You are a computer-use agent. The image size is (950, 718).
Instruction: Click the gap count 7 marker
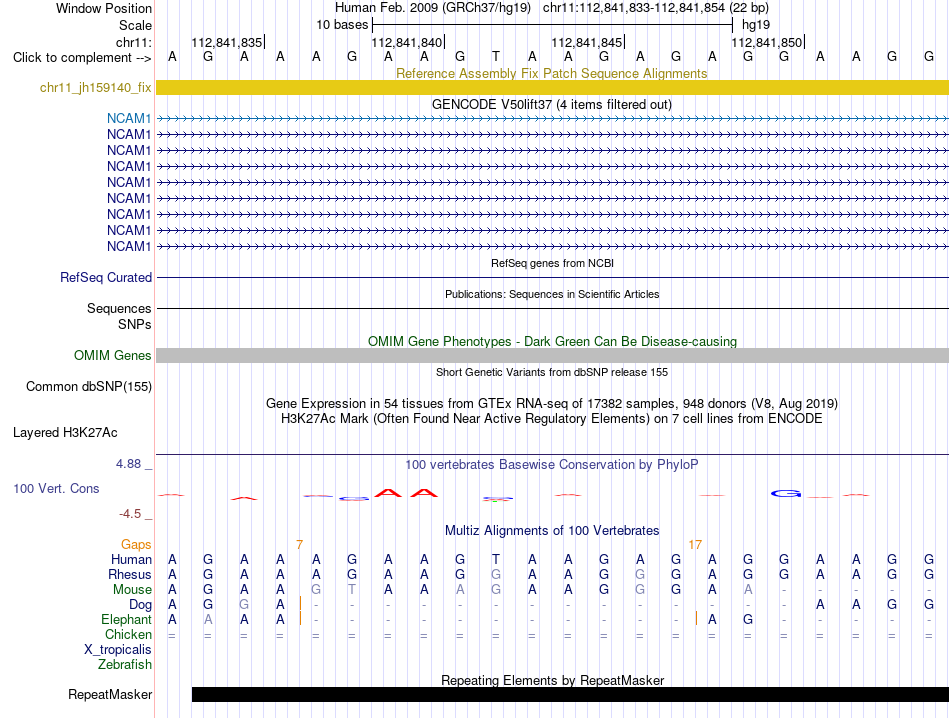pyautogui.click(x=299, y=545)
